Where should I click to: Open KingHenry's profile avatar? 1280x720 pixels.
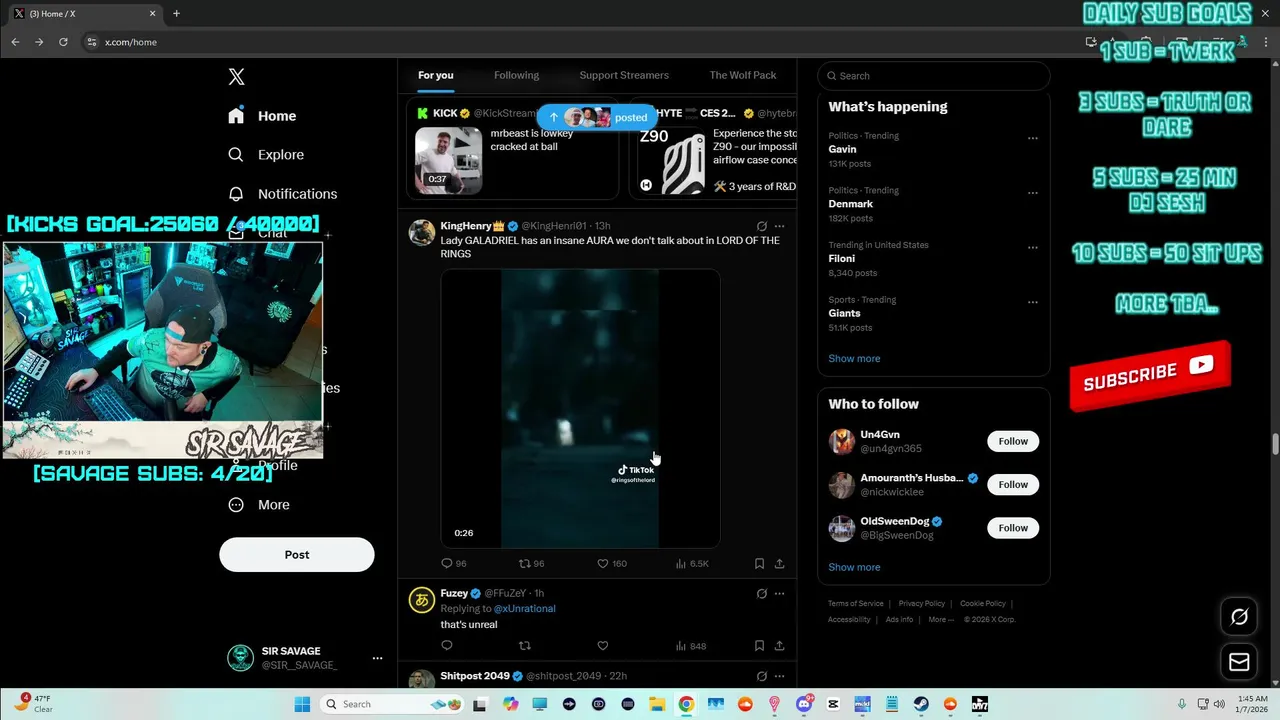click(422, 233)
